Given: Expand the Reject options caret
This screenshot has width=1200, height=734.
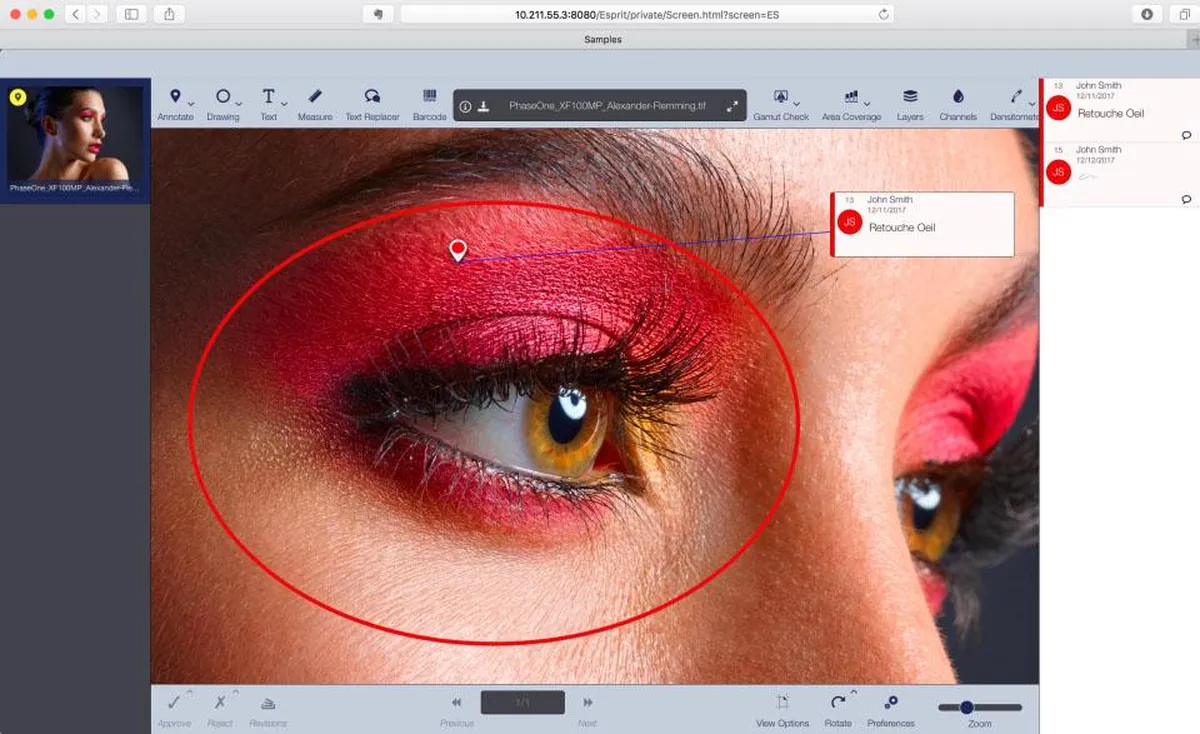Looking at the screenshot, I should [x=236, y=692].
